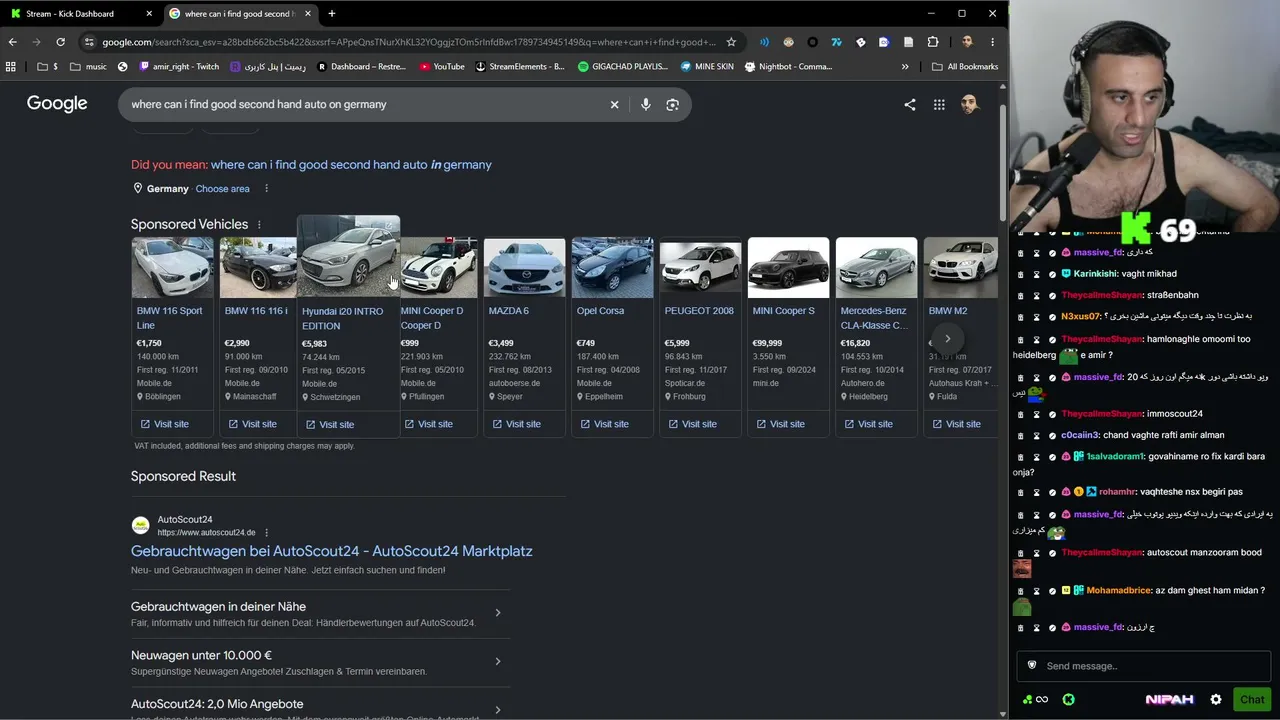Screen dimensions: 1280x720
Task: Visit site for Hyundai i20 listing
Action: click(330, 424)
